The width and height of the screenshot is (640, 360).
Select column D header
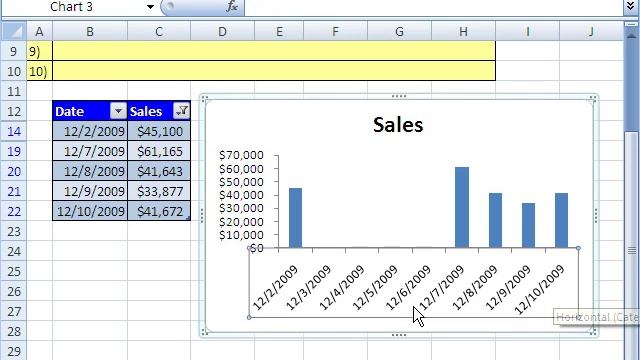point(222,31)
